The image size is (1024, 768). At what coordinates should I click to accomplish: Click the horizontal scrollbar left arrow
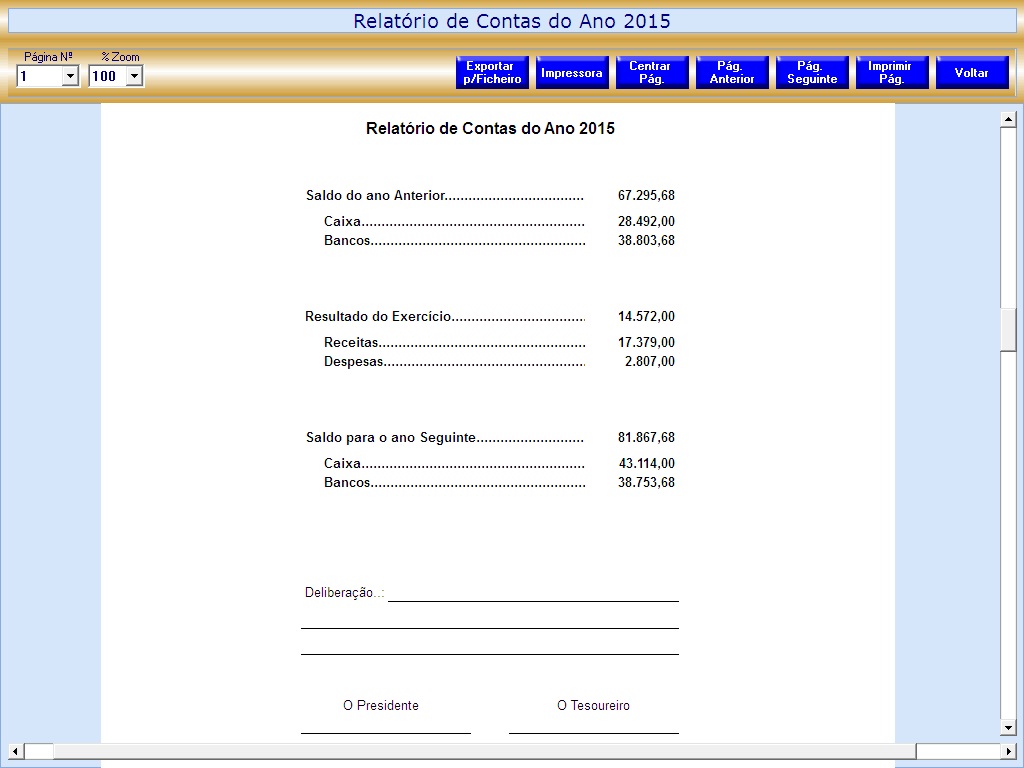point(15,751)
